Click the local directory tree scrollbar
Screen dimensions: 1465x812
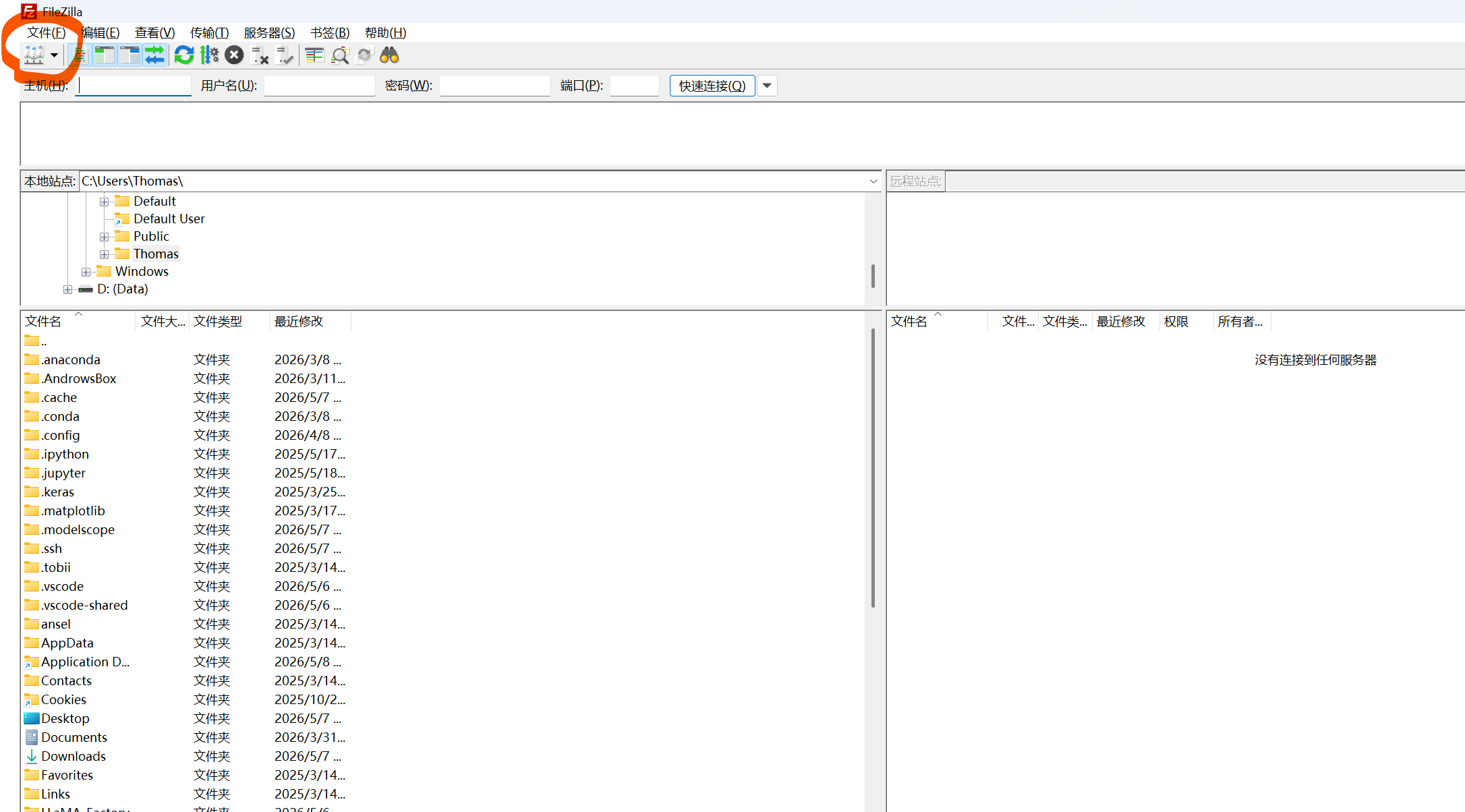873,276
